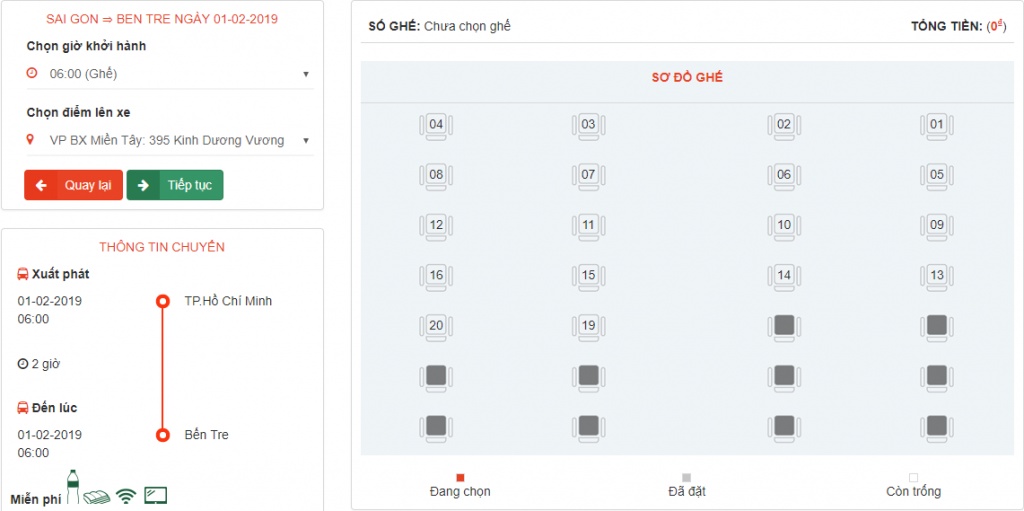
Task: Select seat 13 on the seat map
Action: click(936, 278)
